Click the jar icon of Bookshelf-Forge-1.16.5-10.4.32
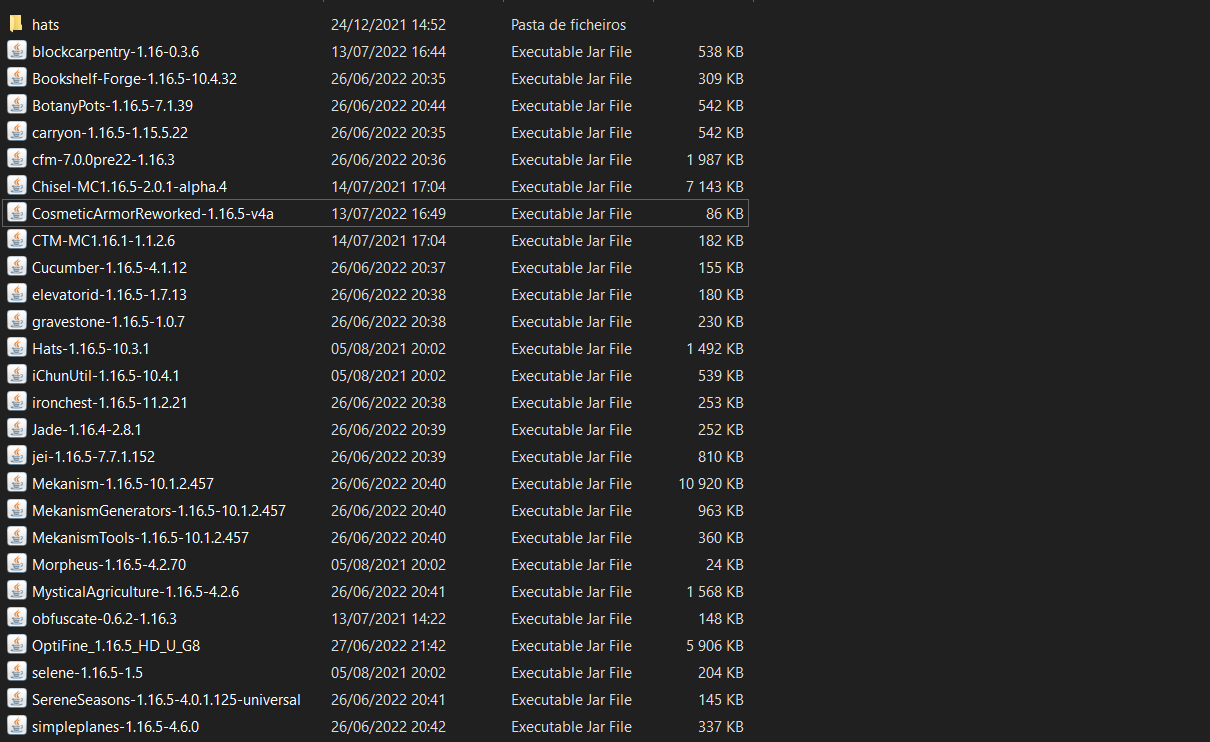 [x=16, y=78]
